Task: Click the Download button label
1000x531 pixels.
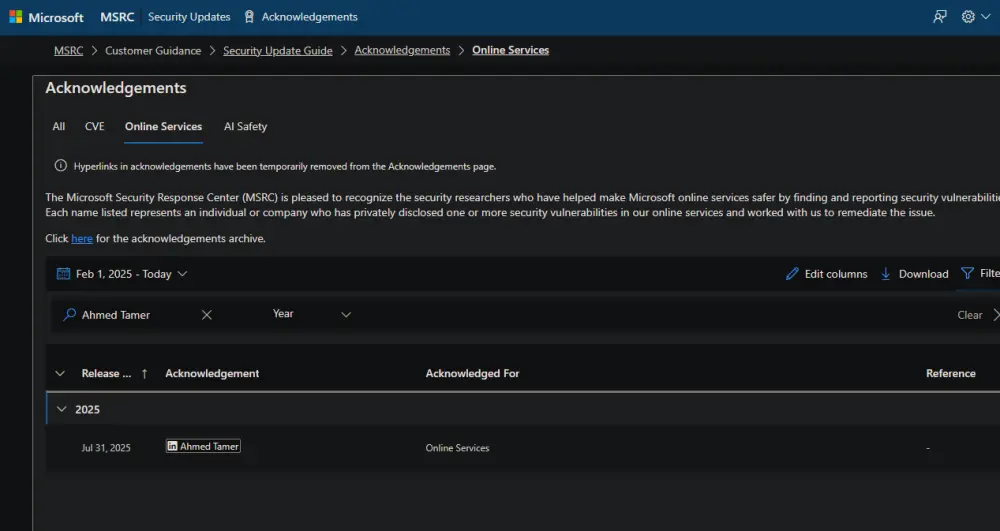Action: (923, 274)
